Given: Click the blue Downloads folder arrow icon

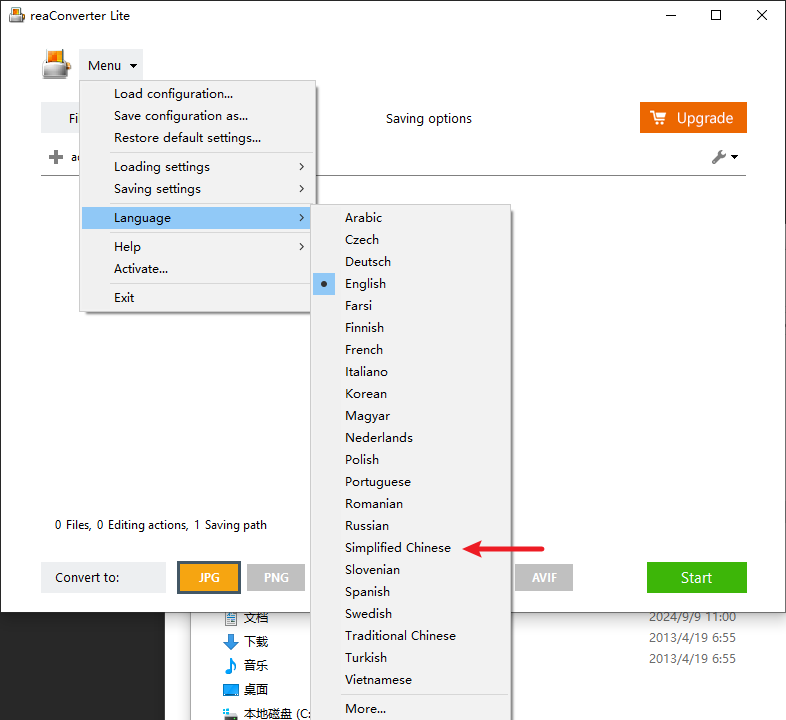Looking at the screenshot, I should click(x=231, y=642).
